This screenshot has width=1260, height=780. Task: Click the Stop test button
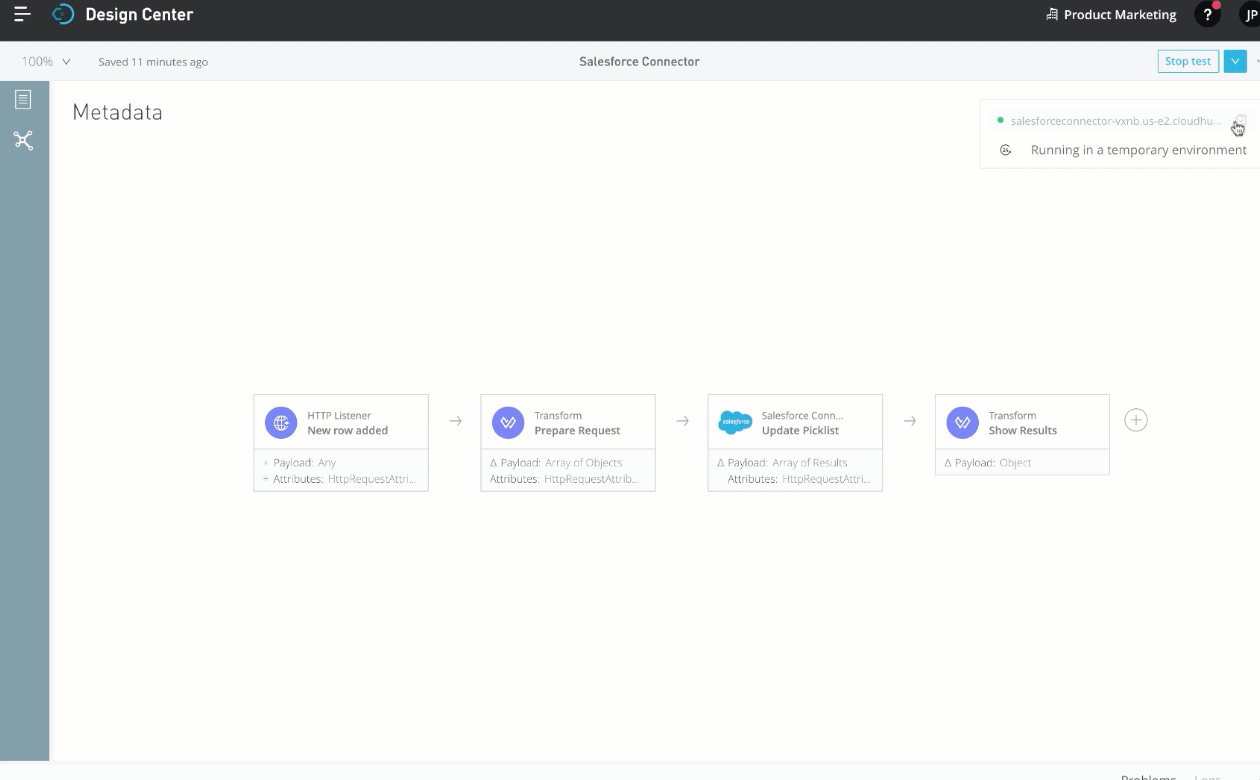pyautogui.click(x=1188, y=61)
